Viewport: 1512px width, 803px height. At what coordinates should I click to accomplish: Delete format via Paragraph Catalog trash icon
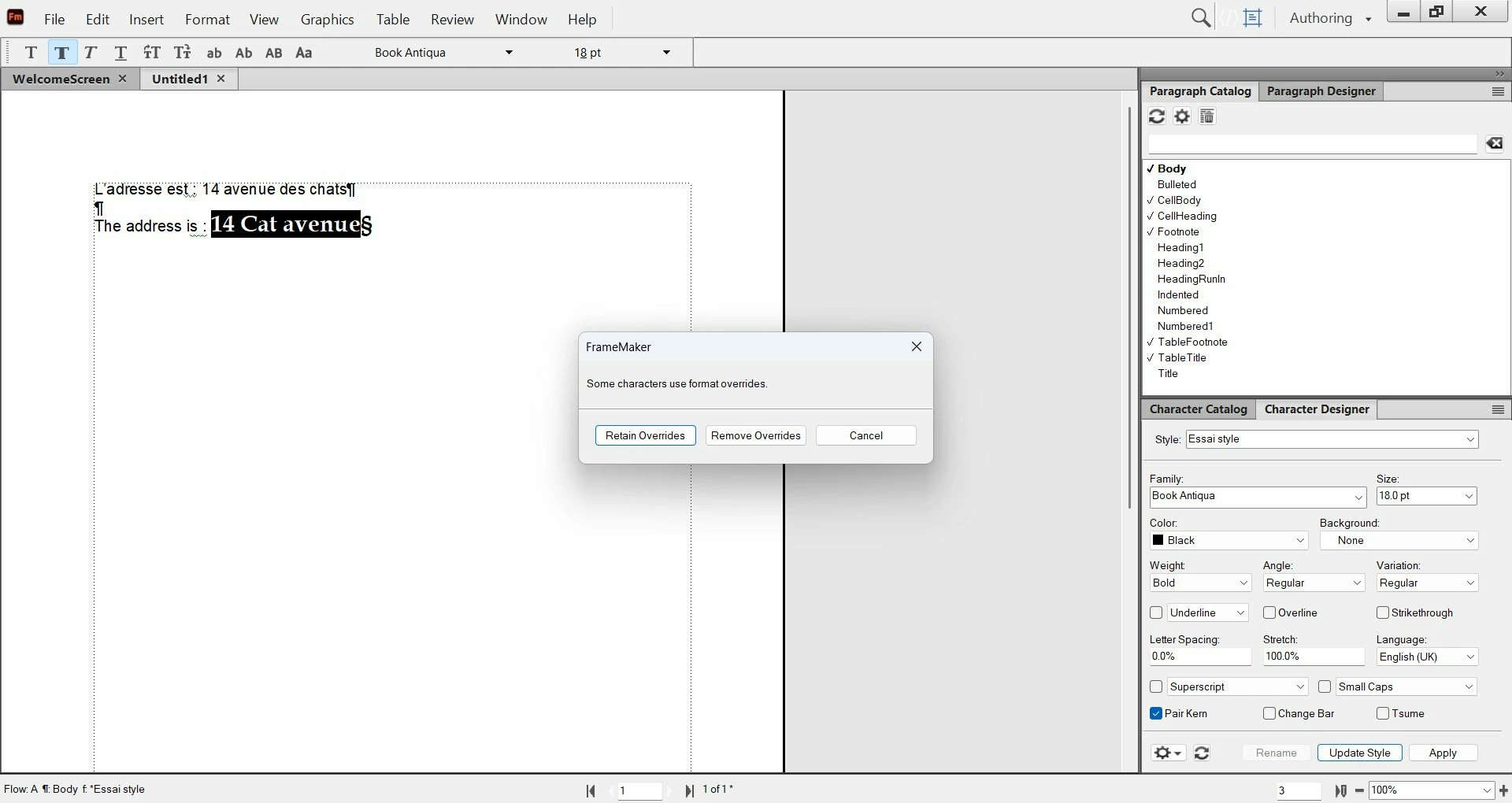(x=1207, y=117)
